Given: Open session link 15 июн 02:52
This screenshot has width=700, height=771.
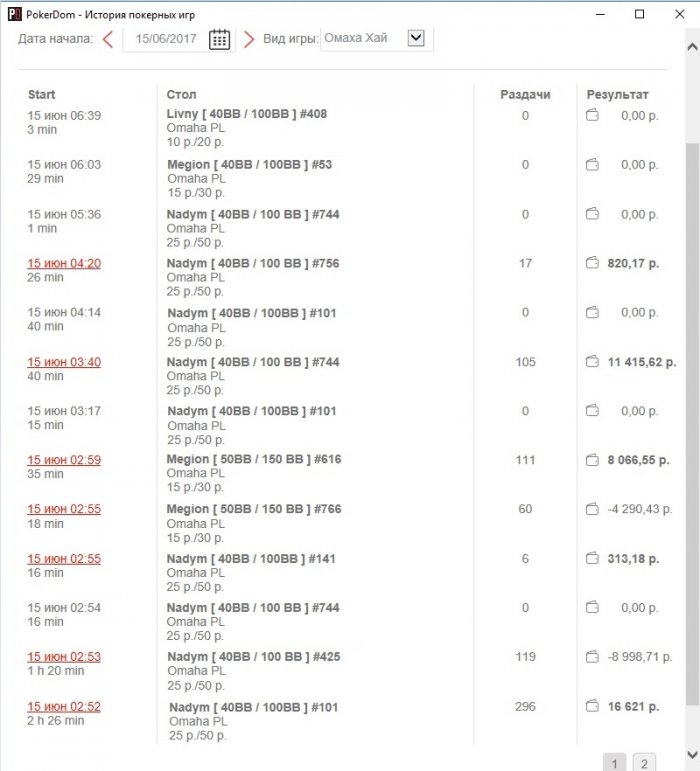Looking at the screenshot, I should point(64,707).
